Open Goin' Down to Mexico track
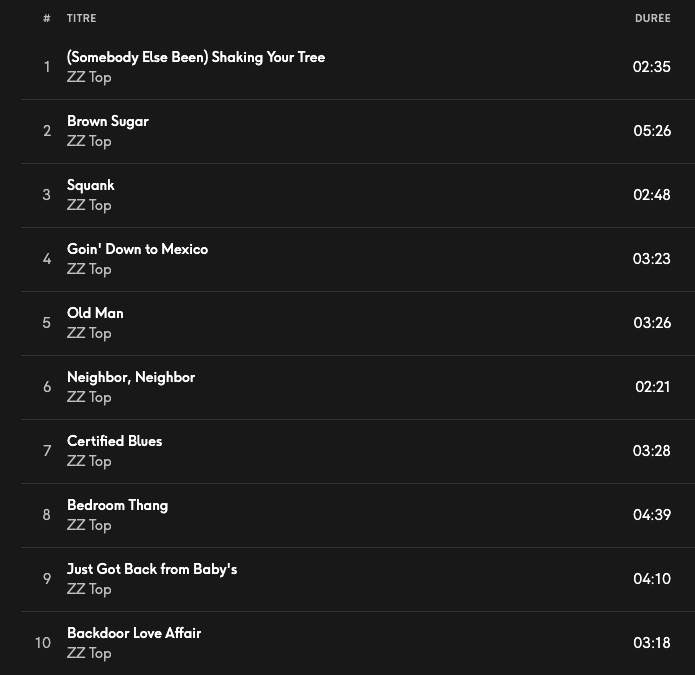 pyautogui.click(x=137, y=249)
